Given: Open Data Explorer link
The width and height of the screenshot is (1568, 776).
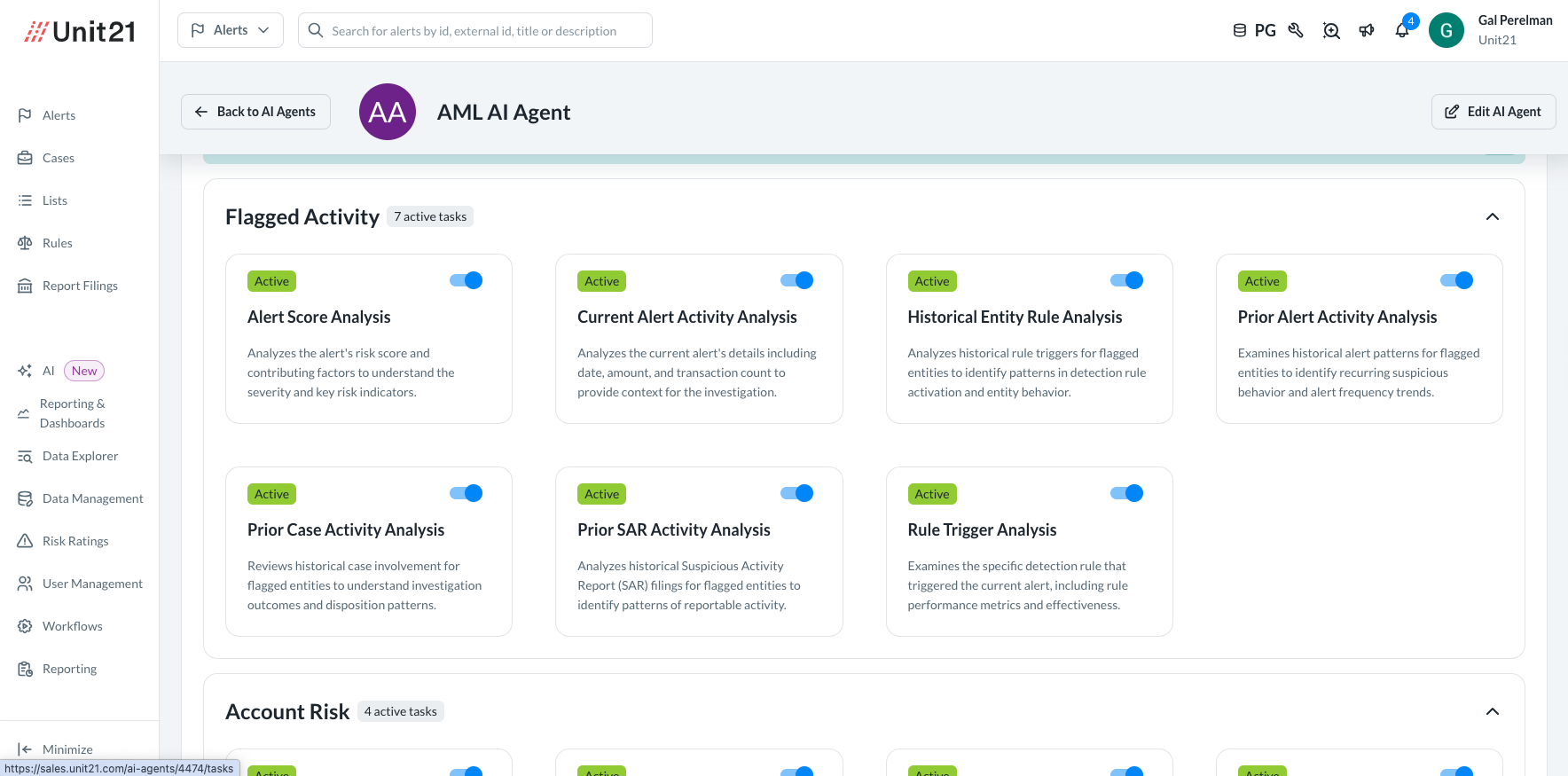Looking at the screenshot, I should pos(80,456).
